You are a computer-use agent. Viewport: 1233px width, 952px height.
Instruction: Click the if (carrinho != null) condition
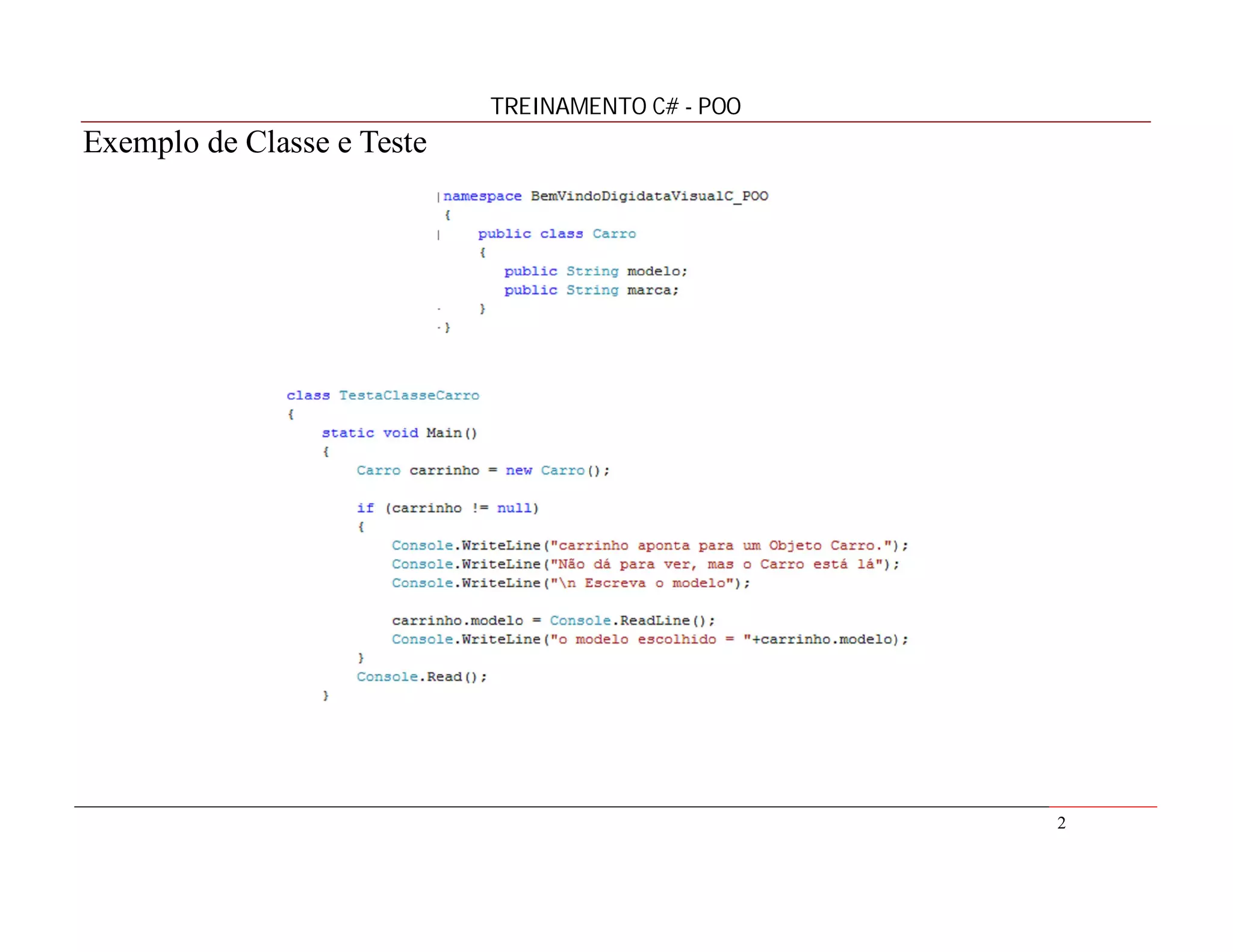pyautogui.click(x=447, y=508)
